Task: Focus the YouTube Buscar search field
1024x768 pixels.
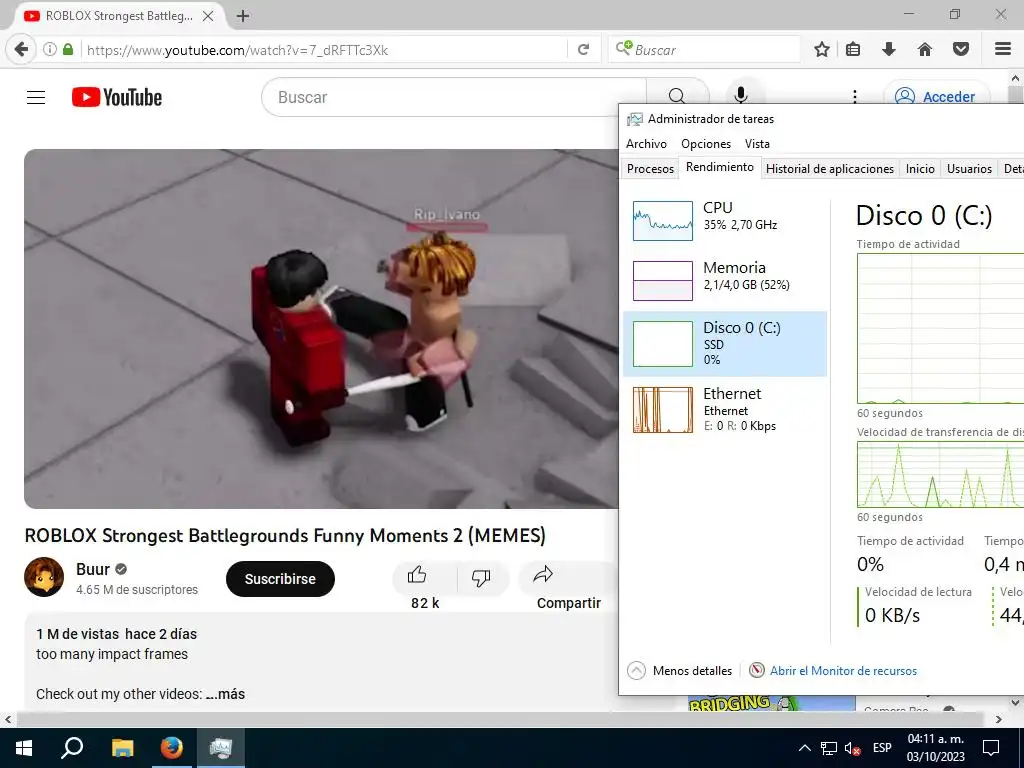Action: click(x=454, y=97)
